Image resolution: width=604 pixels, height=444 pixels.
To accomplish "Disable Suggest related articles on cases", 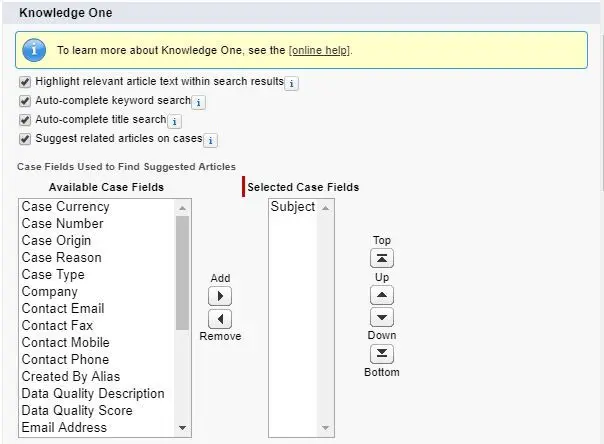I will (x=25, y=139).
